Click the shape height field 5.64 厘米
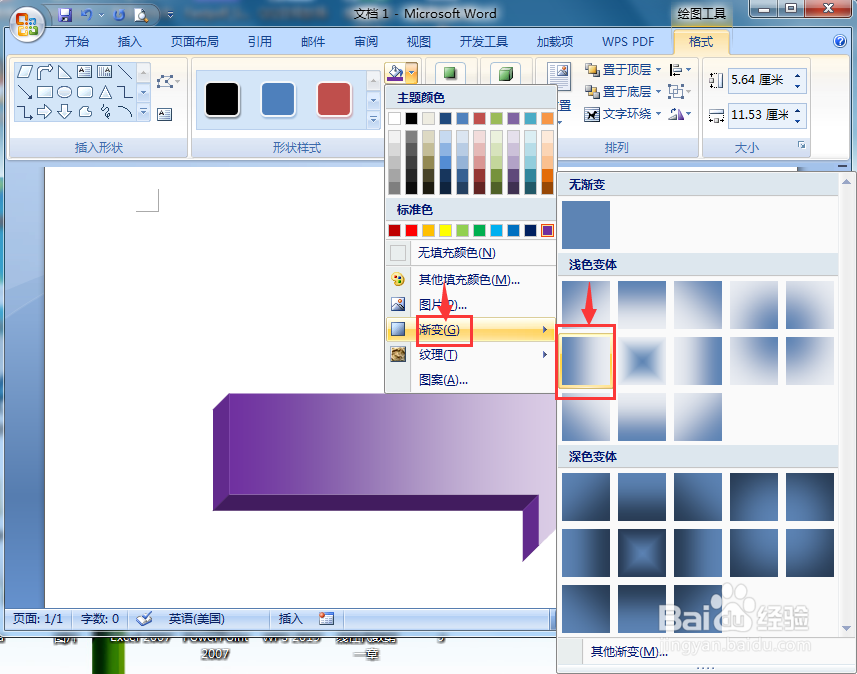This screenshot has width=857, height=674. 759,80
